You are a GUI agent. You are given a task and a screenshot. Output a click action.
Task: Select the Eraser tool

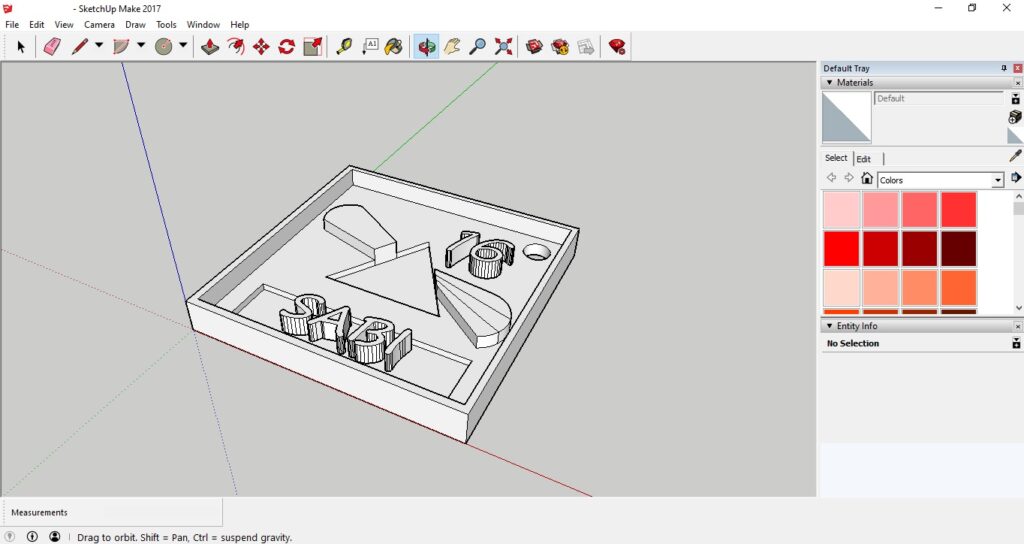52,46
